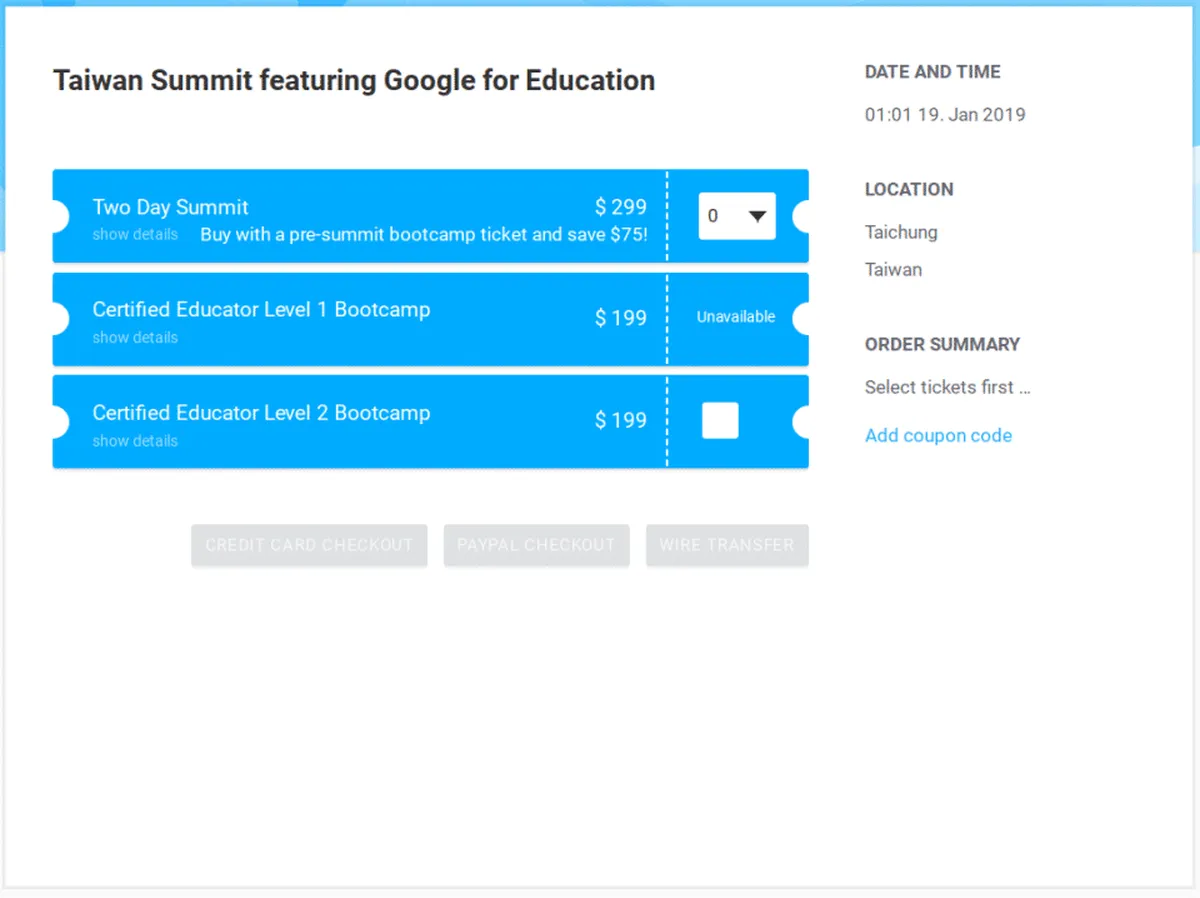This screenshot has height=898, width=1200.
Task: Click the 'Taiwan' location text
Action: tap(893, 270)
